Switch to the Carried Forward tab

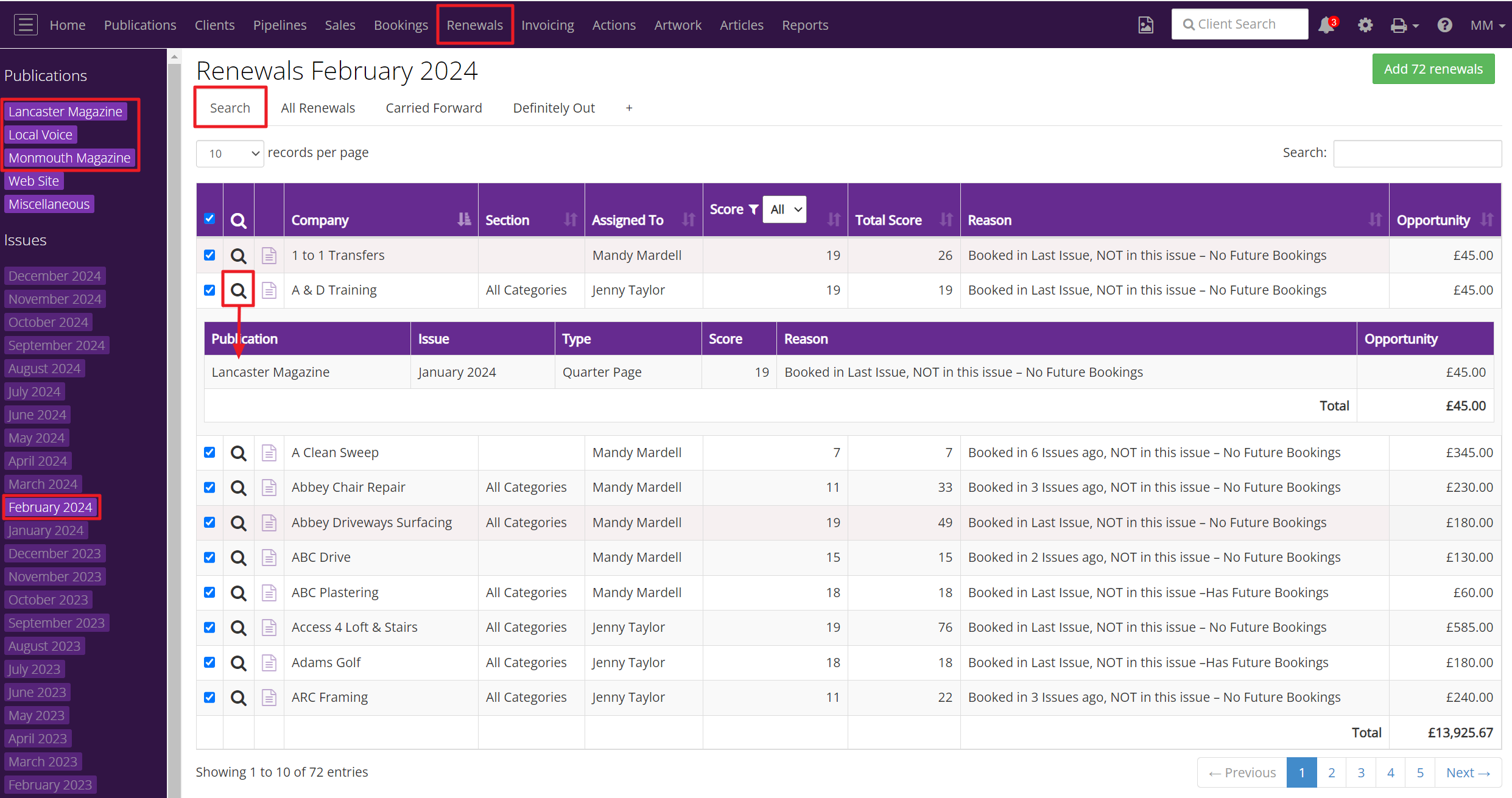click(x=434, y=108)
